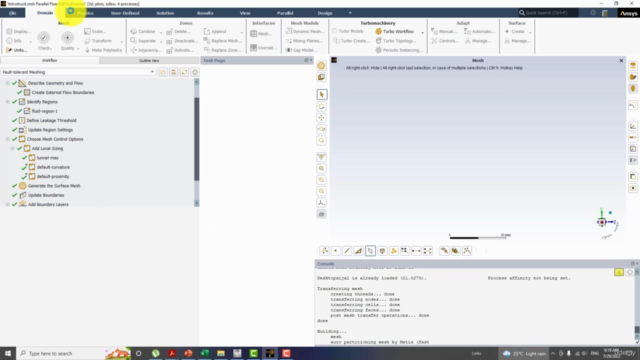Viewport: 640px width, 360px height.
Task: Click the Check mesh icon
Action: [44, 41]
